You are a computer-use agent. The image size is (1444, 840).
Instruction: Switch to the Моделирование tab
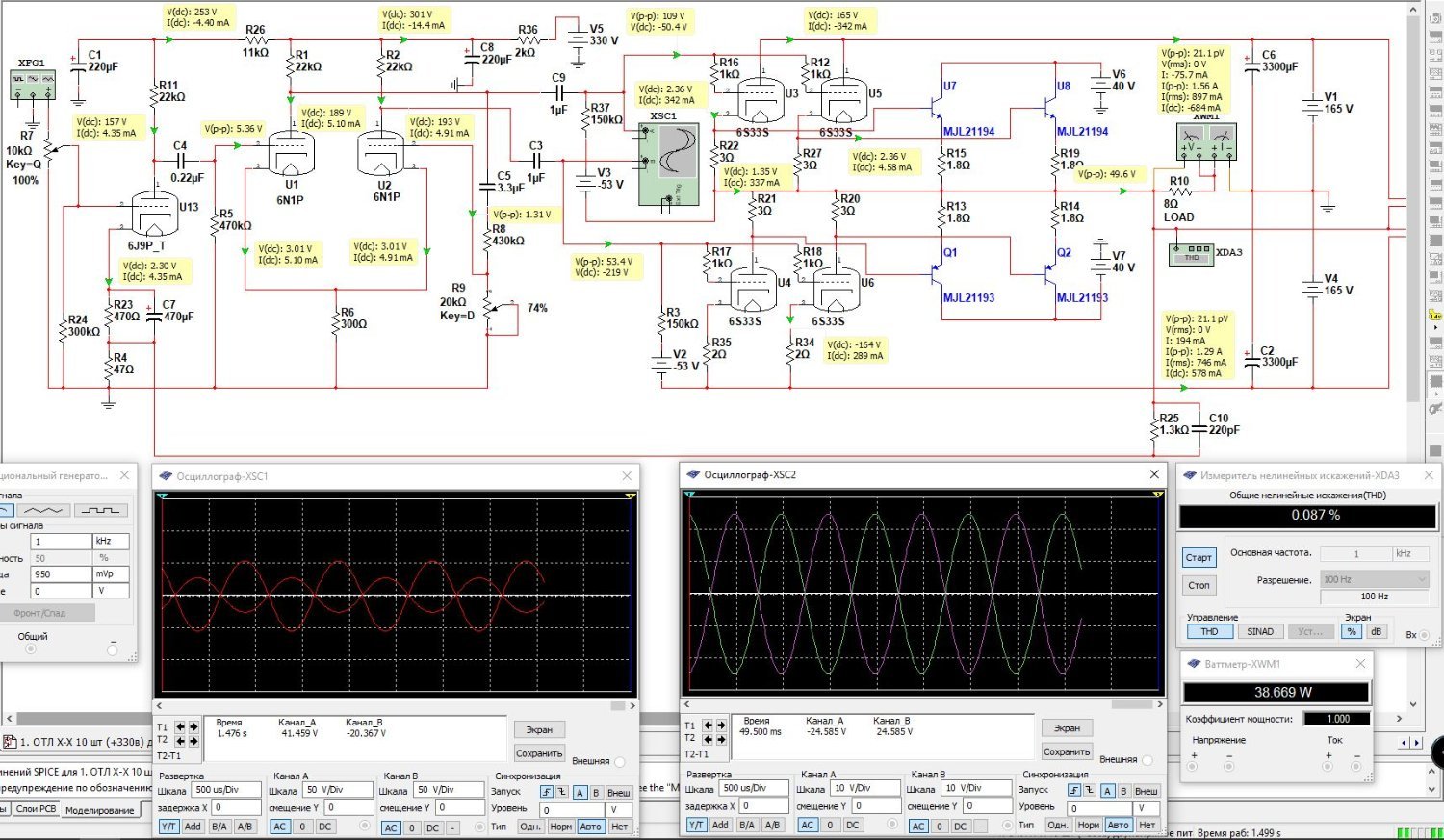point(99,811)
